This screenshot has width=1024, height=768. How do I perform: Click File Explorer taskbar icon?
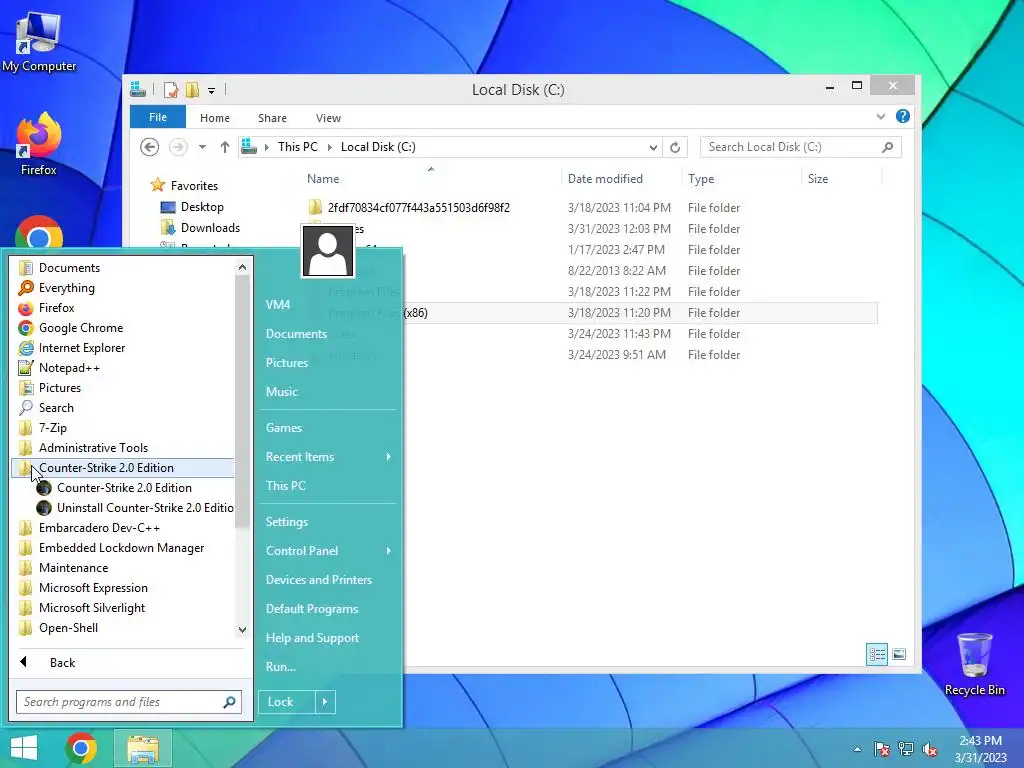click(x=143, y=748)
